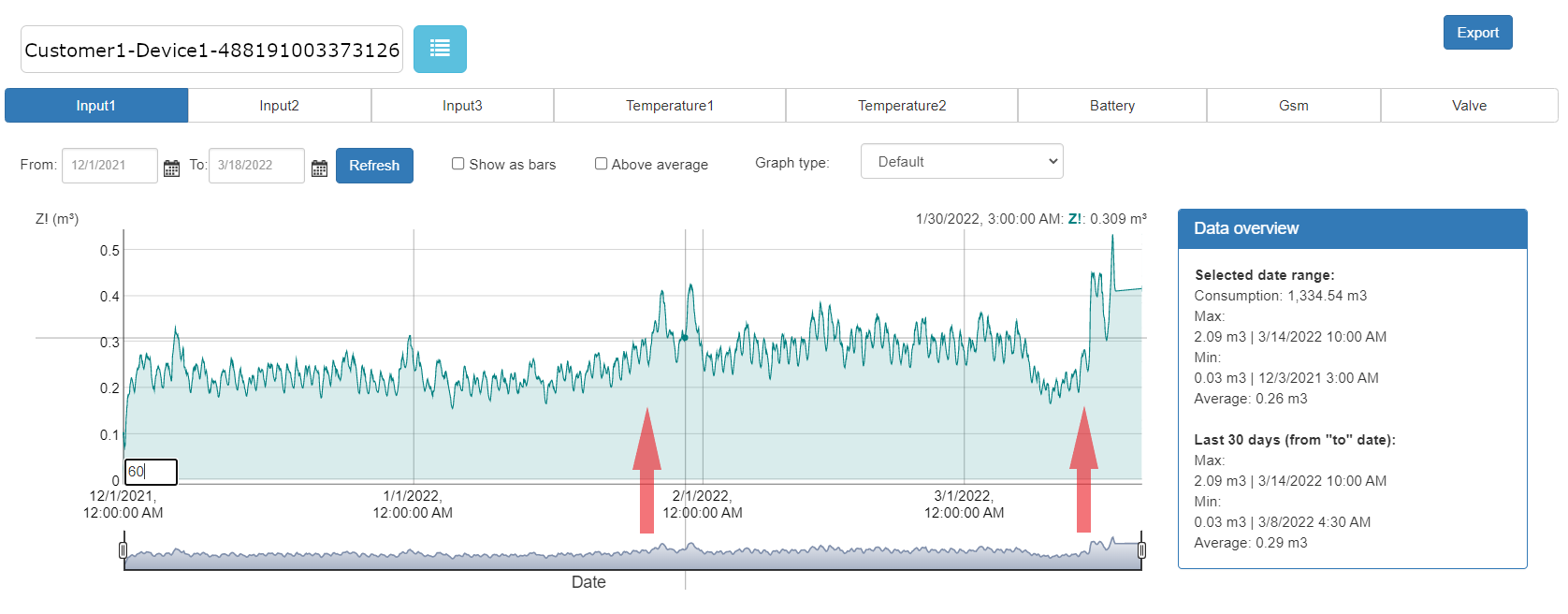Click the left range selector handle
Screen dimensions: 1568x614
(123, 549)
